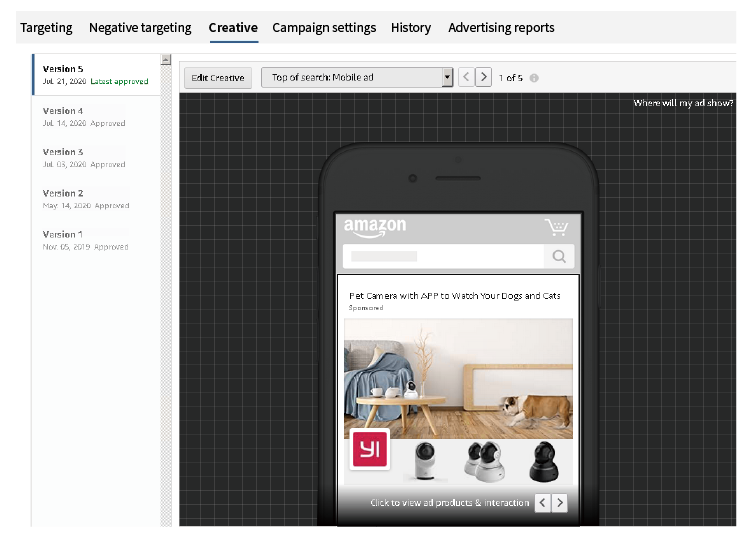Open the Negative targeting tab
The height and width of the screenshot is (540, 751).
(141, 28)
